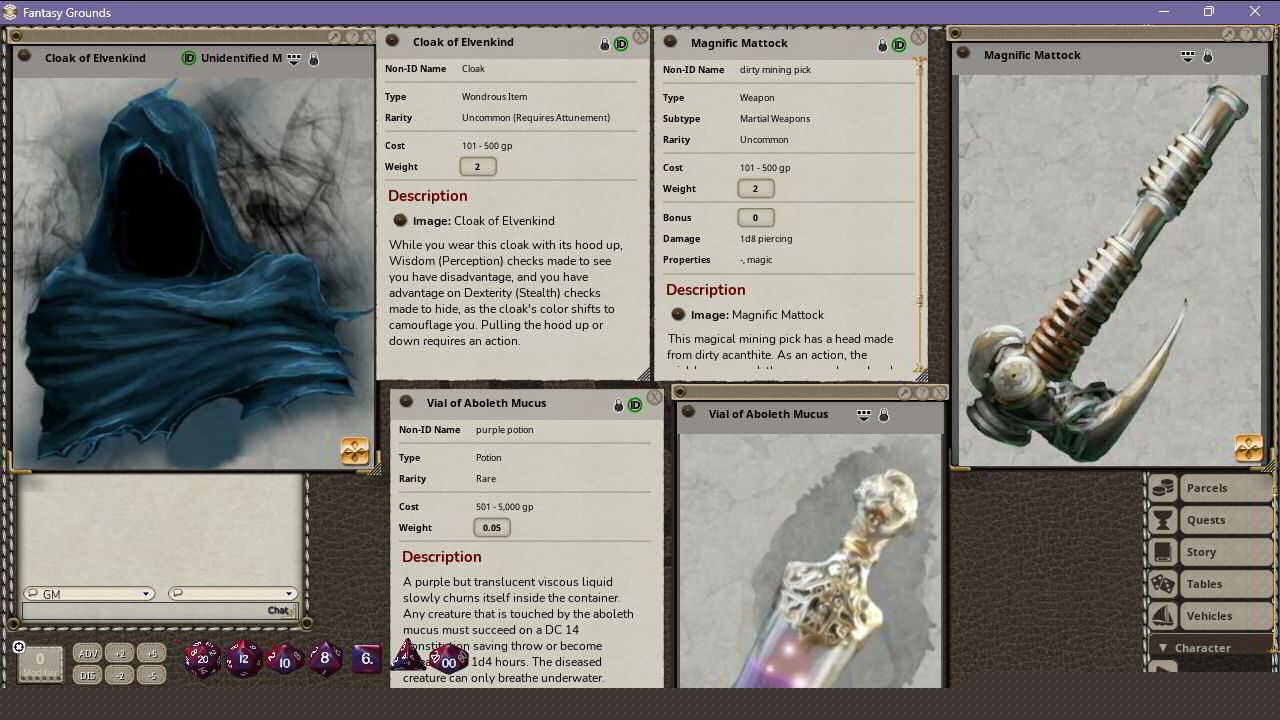The width and height of the screenshot is (1280, 720).
Task: Roll the d10 die
Action: pos(284,661)
